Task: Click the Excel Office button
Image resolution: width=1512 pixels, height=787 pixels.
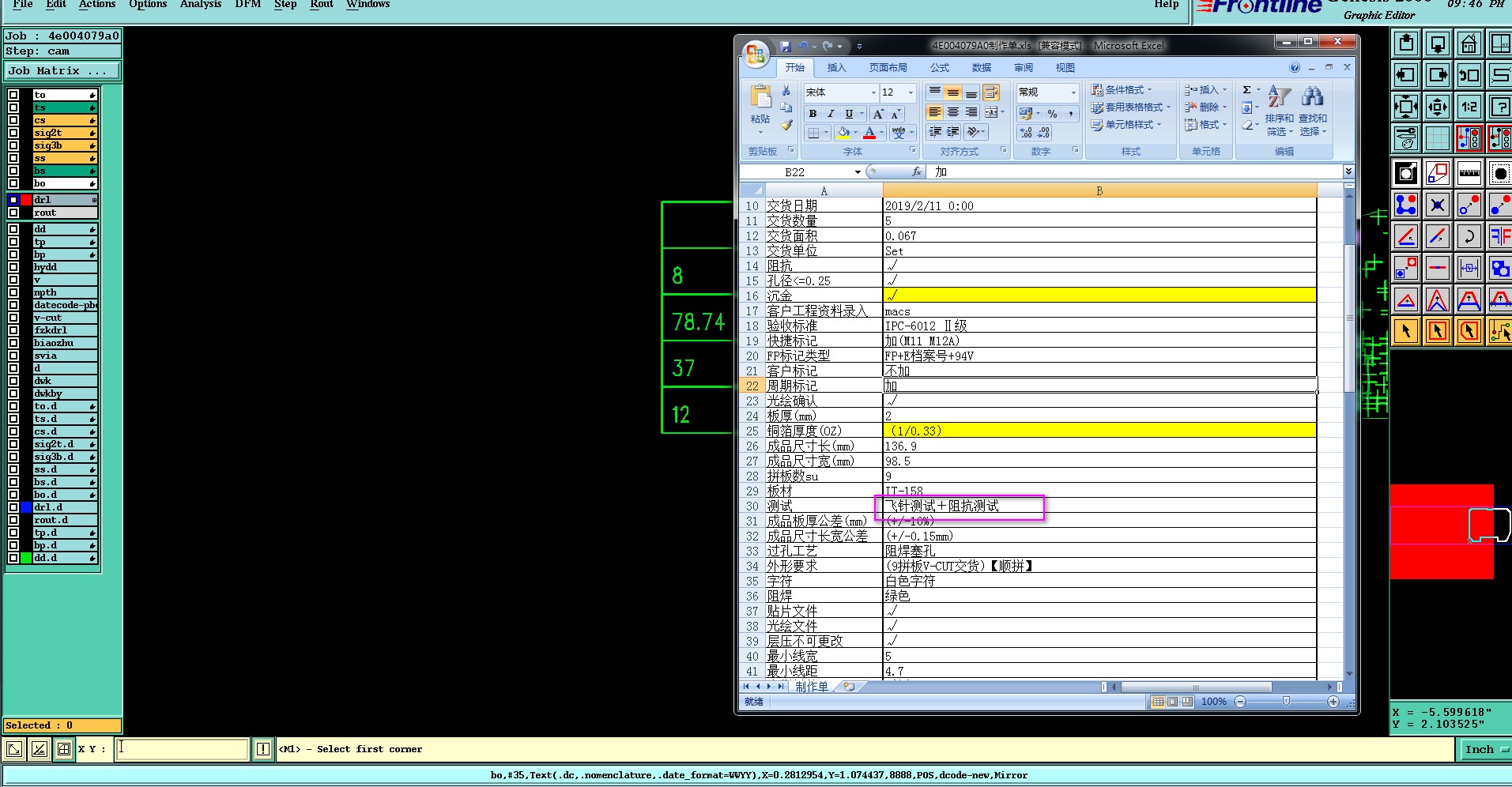Action: pyautogui.click(x=756, y=54)
